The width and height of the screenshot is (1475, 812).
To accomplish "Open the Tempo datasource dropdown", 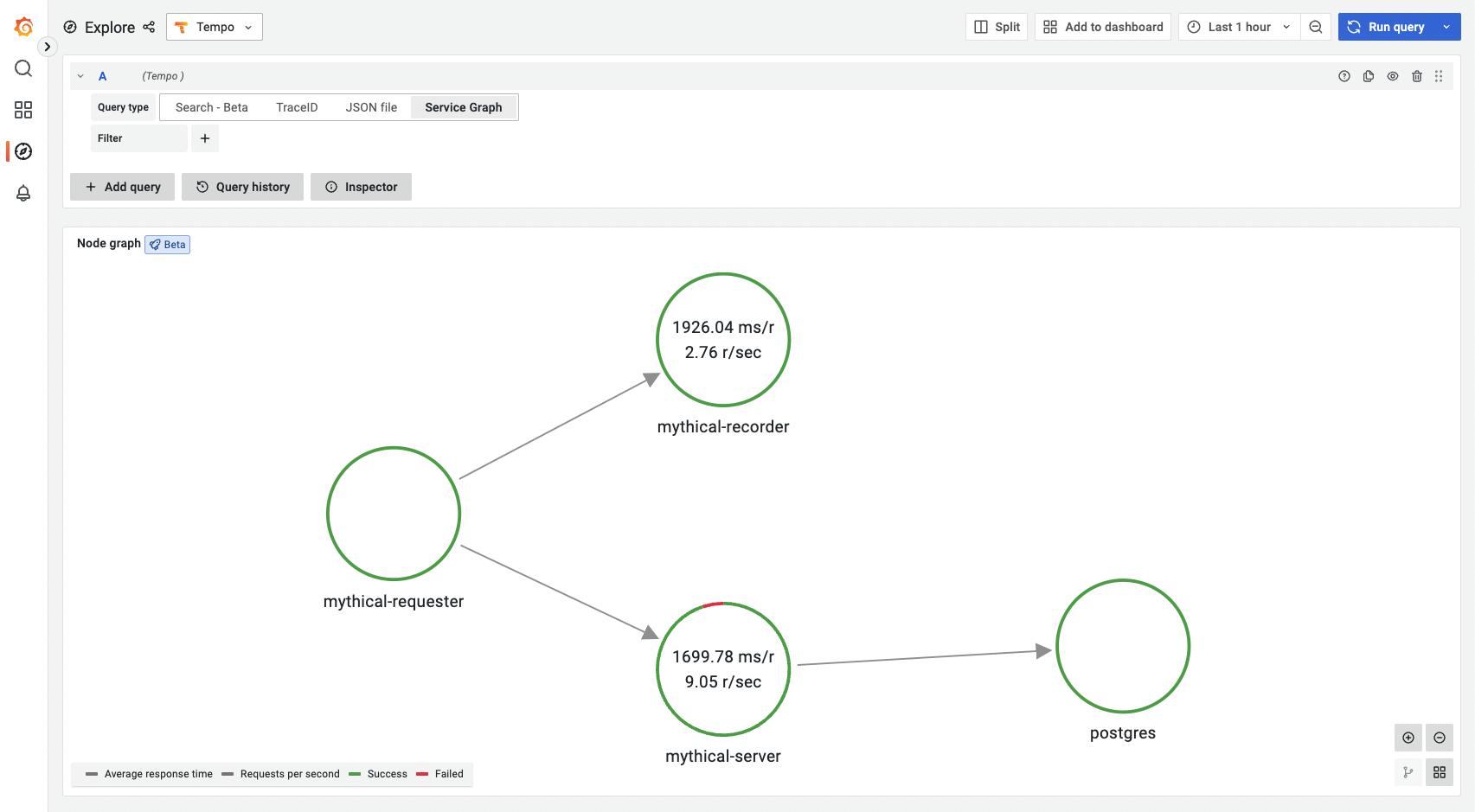I will click(x=214, y=27).
